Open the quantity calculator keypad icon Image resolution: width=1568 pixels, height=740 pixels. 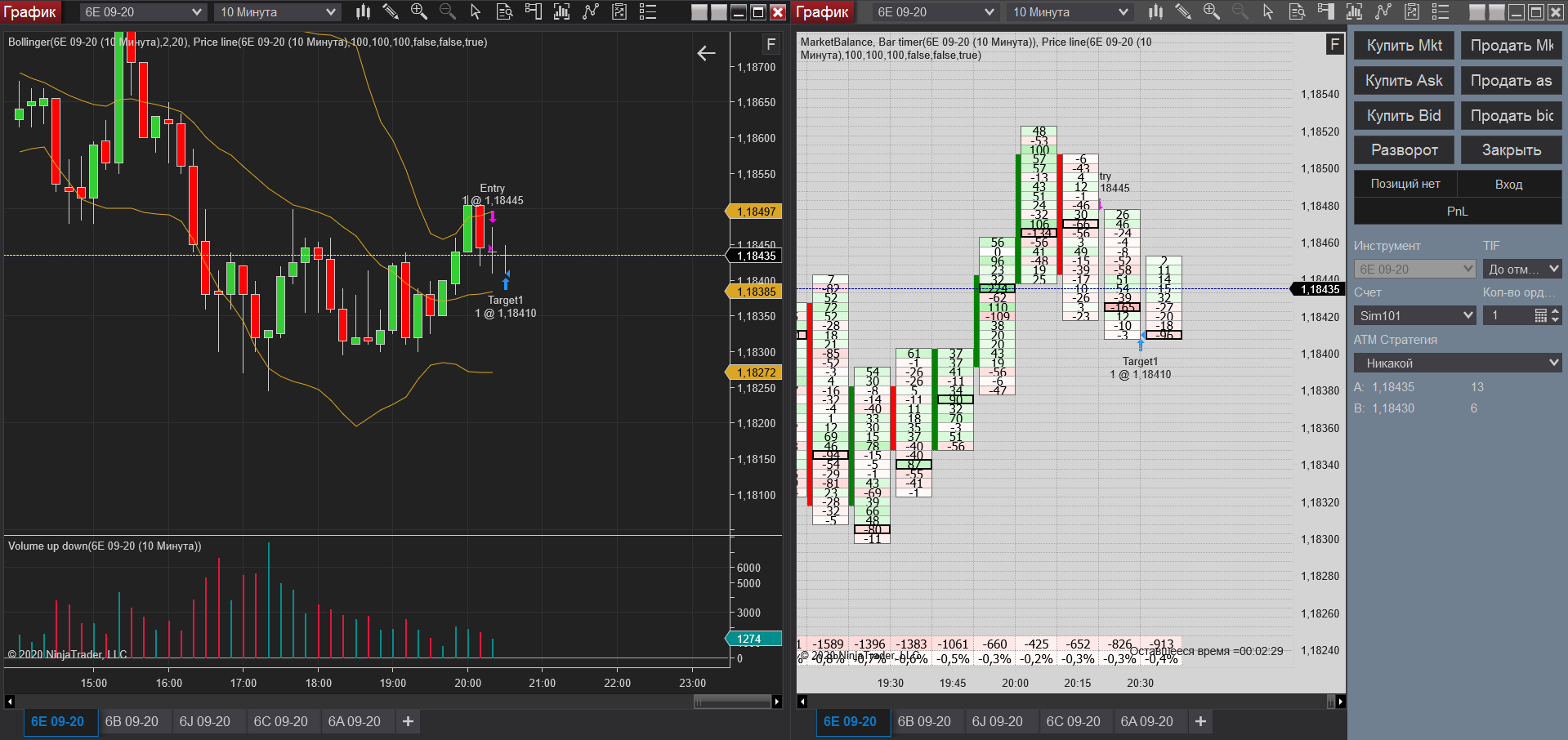(1541, 315)
